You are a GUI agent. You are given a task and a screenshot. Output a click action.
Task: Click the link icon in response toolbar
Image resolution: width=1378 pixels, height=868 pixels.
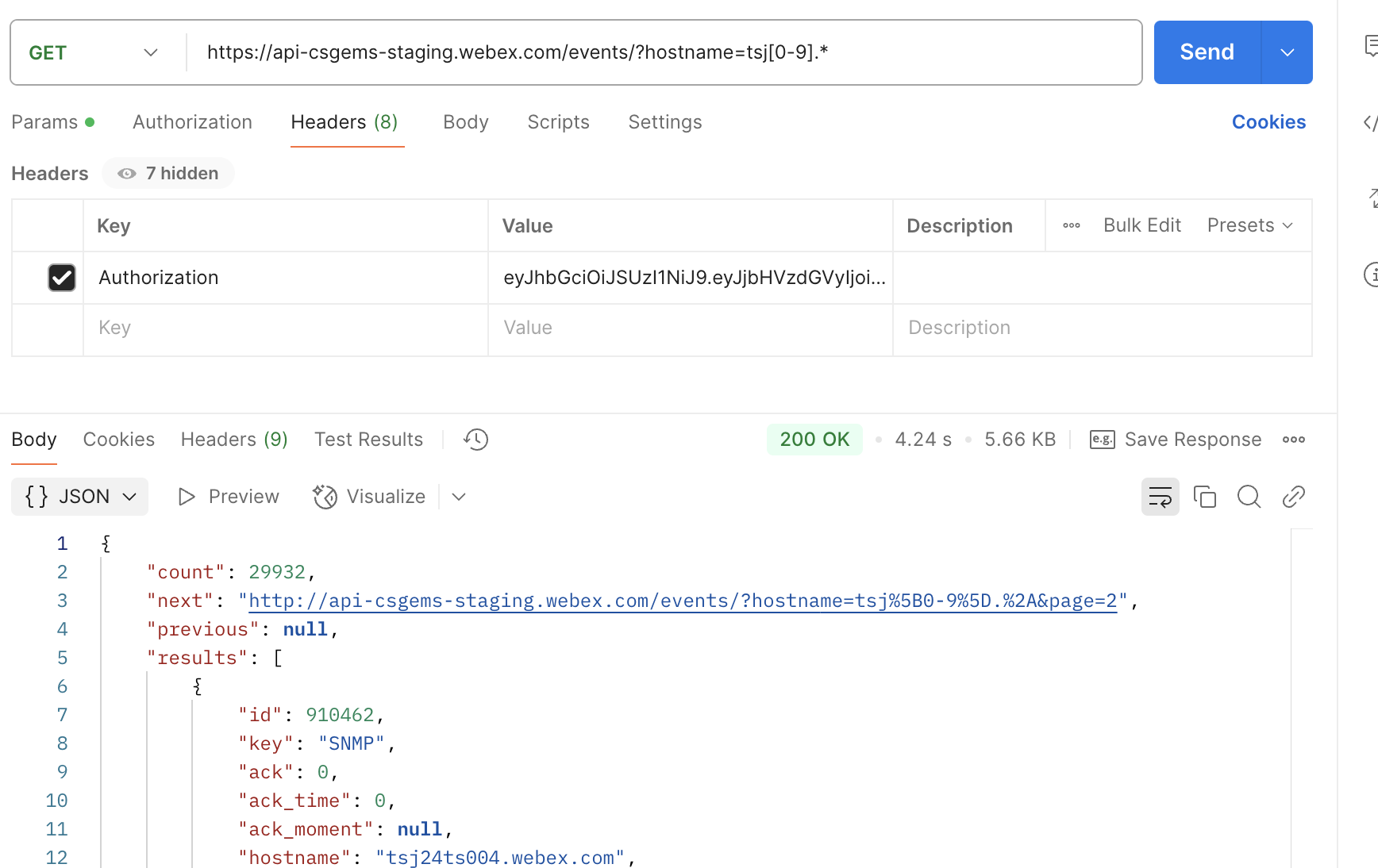point(1293,497)
